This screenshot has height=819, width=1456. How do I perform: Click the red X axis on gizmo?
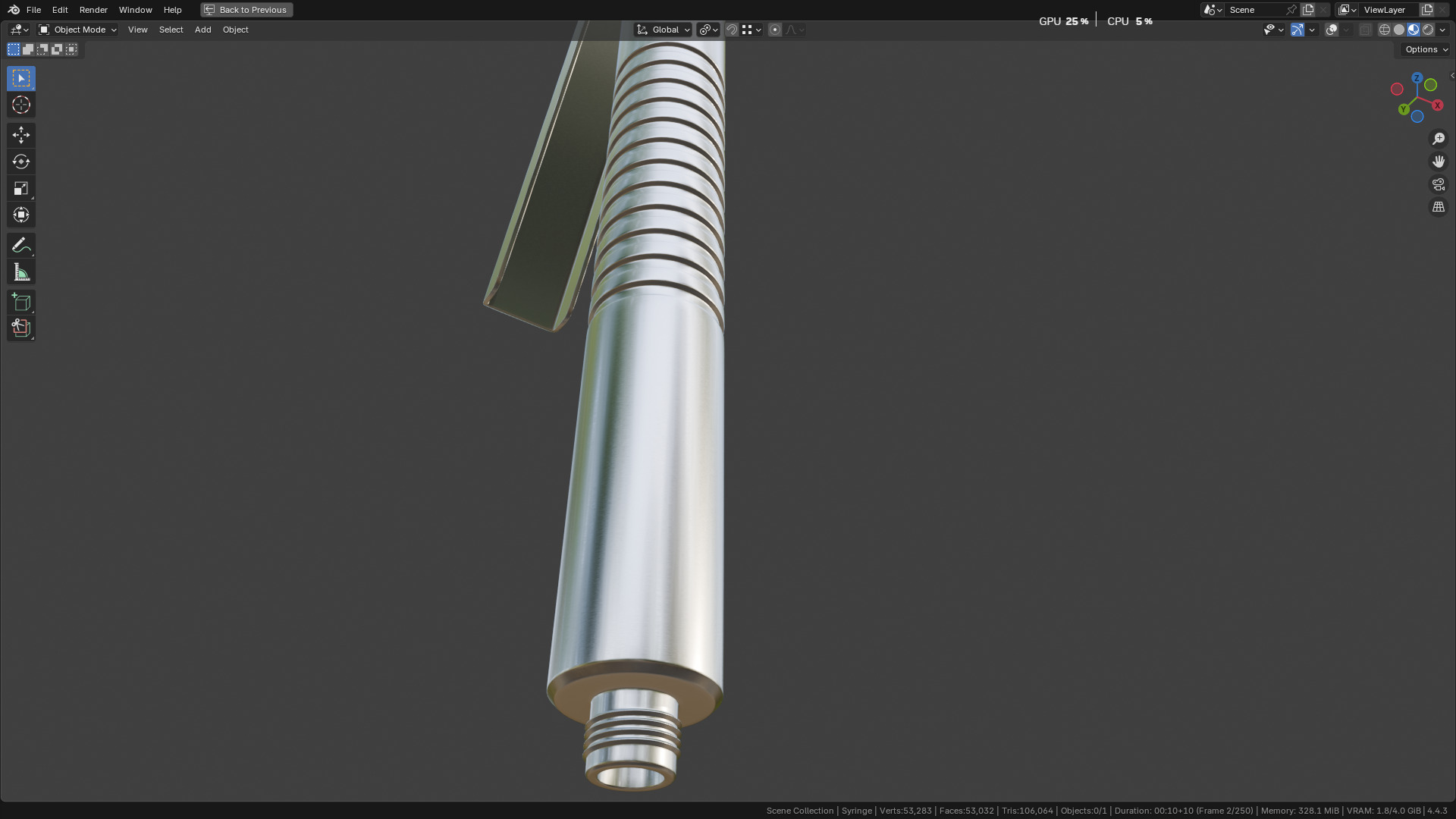[x=1437, y=105]
